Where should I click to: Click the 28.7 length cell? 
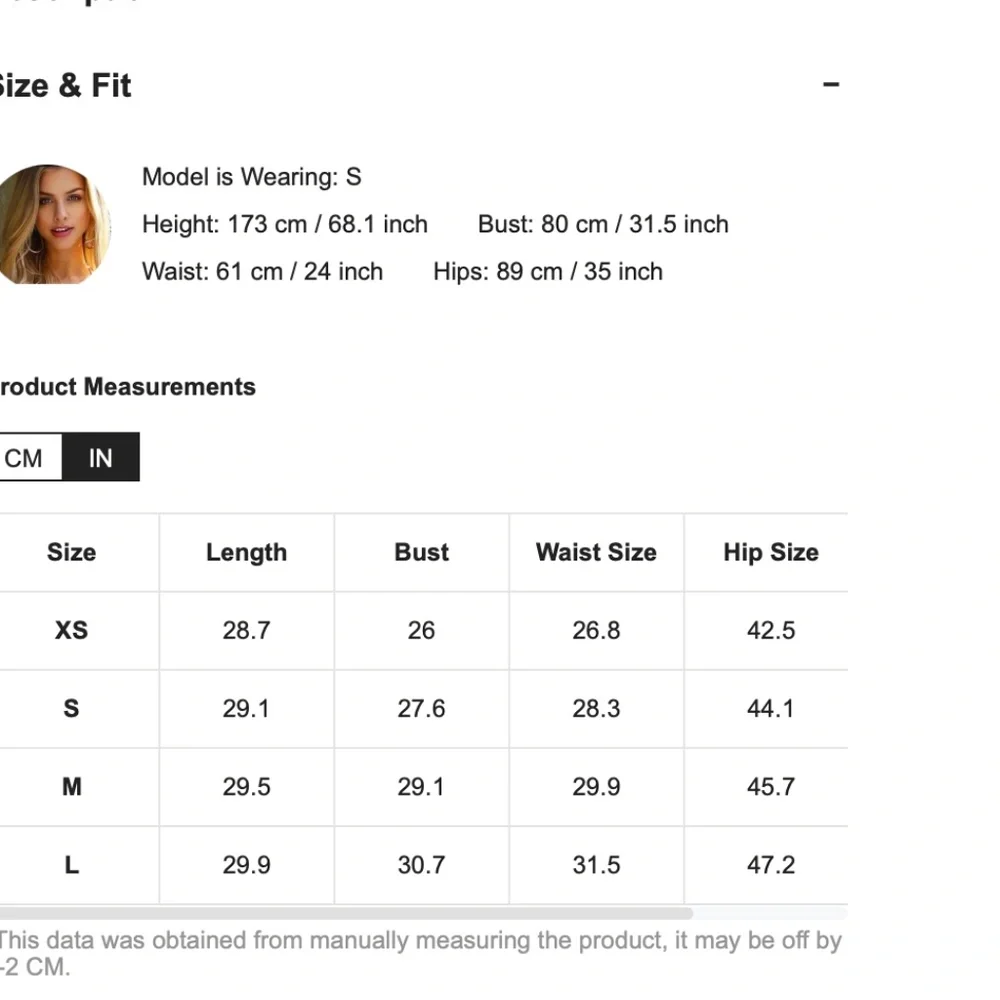point(246,630)
